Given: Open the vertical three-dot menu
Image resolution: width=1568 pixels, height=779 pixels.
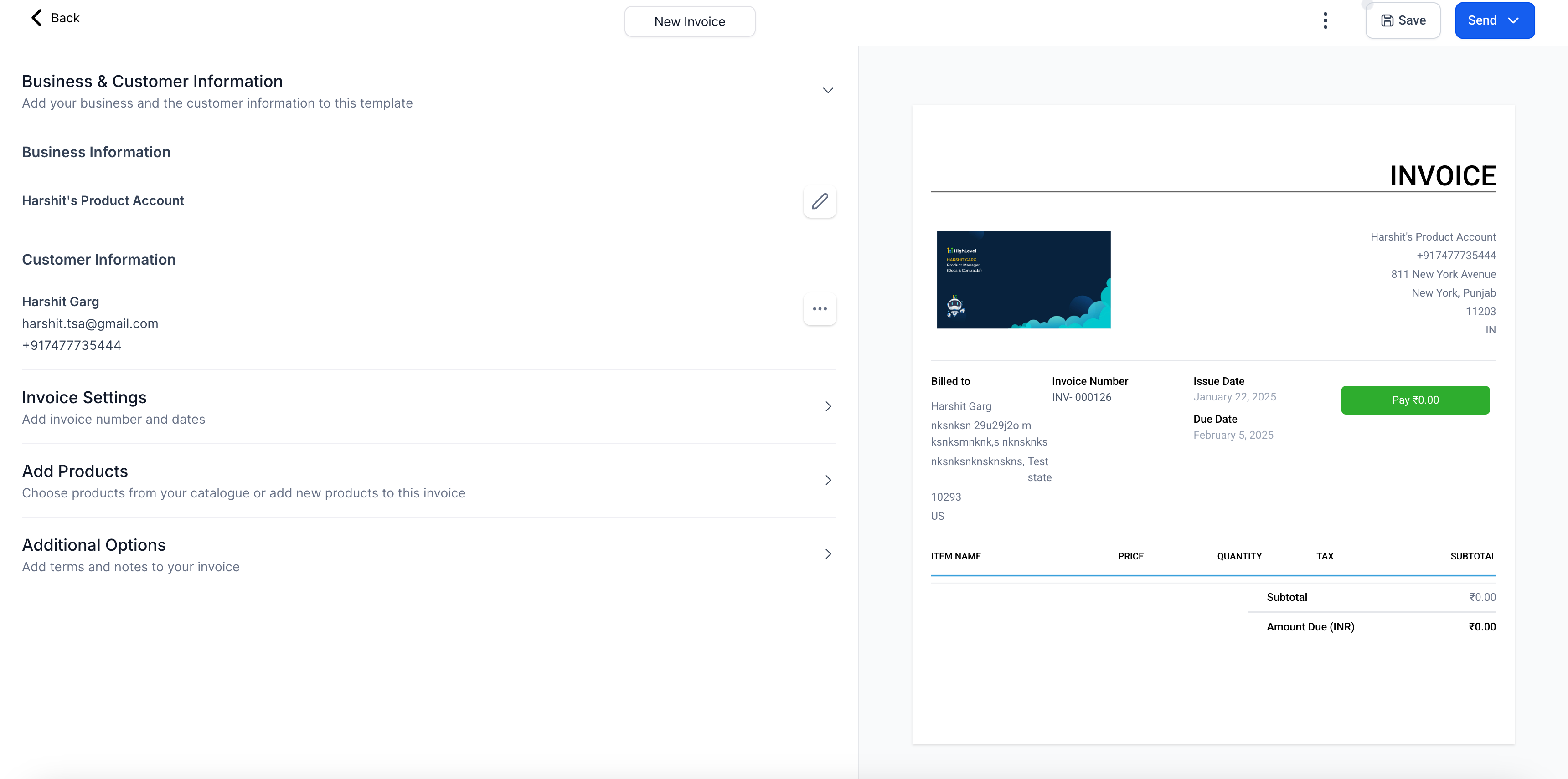Looking at the screenshot, I should click(1325, 20).
